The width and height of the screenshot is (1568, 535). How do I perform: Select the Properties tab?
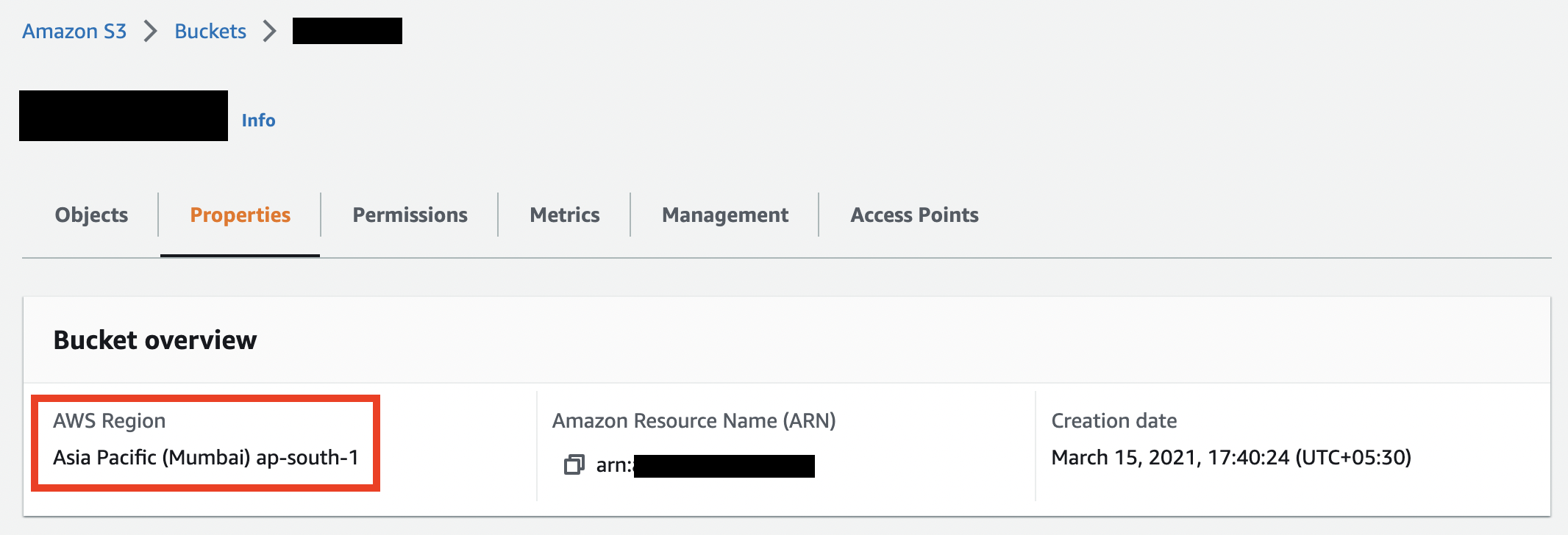pyautogui.click(x=240, y=215)
